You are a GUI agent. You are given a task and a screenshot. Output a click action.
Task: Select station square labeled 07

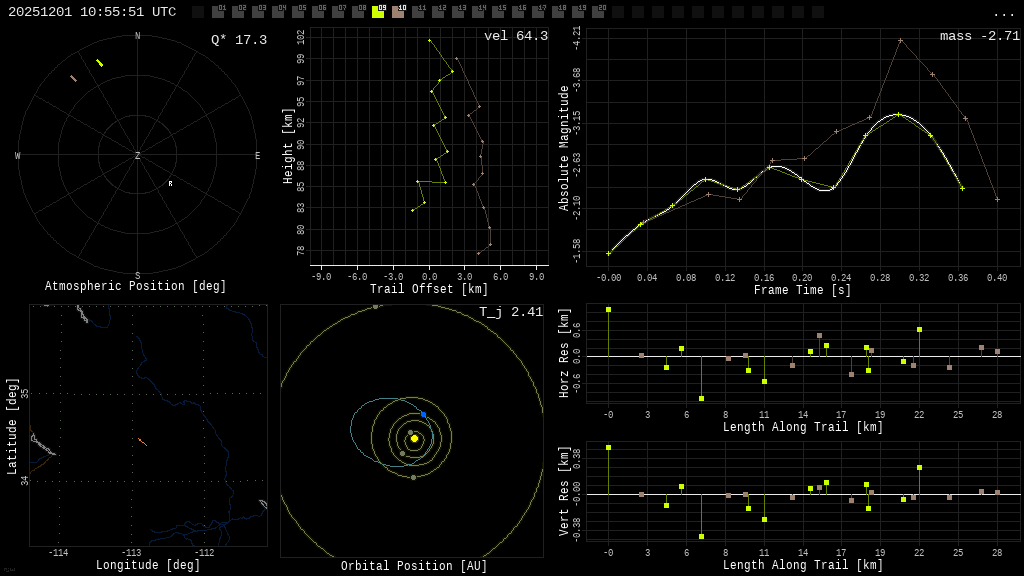338,12
